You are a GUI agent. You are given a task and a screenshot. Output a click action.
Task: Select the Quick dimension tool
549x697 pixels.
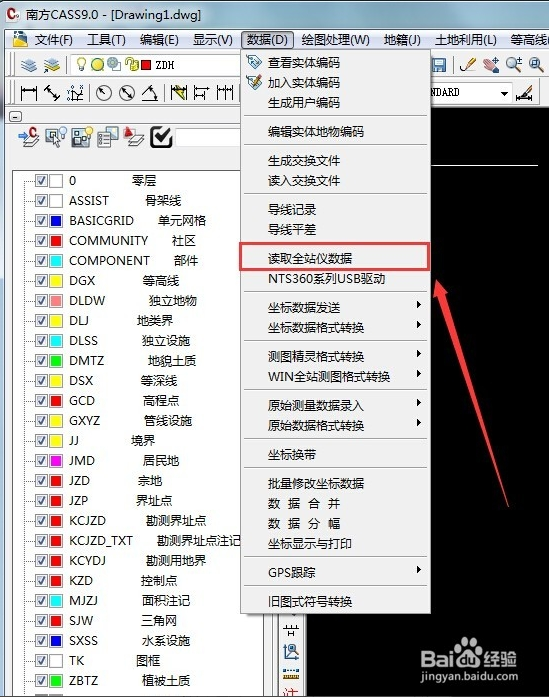point(179,93)
